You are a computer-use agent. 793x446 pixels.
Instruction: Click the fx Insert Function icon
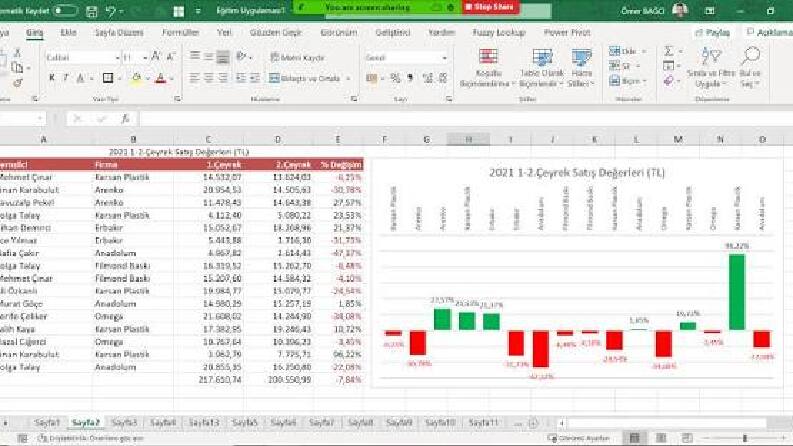pos(125,119)
